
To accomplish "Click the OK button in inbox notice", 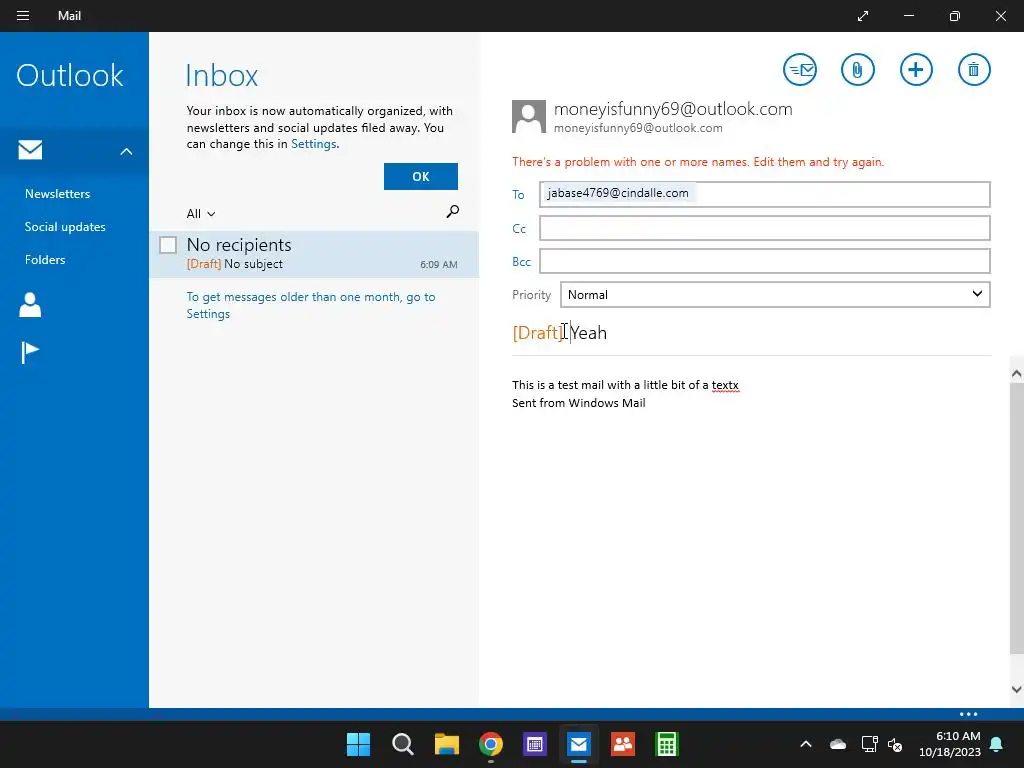I will point(421,176).
